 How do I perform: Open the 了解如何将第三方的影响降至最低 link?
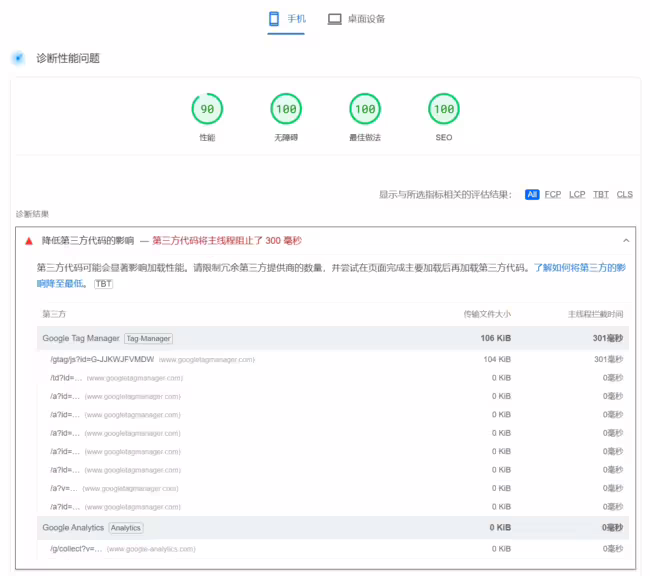(579, 268)
